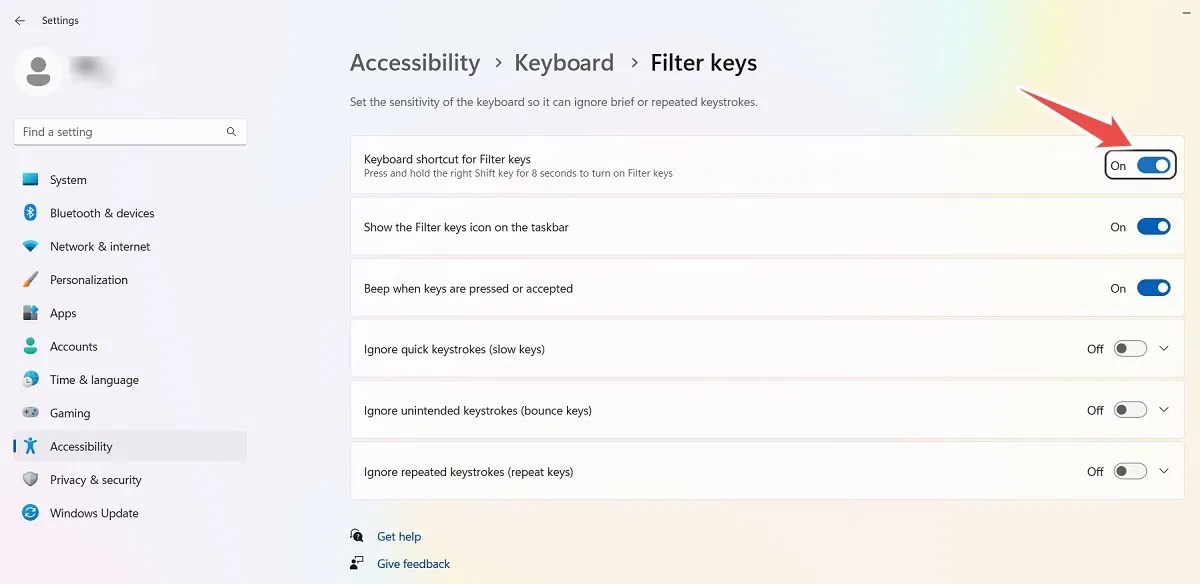
Task: Click Give feedback
Action: (x=413, y=563)
